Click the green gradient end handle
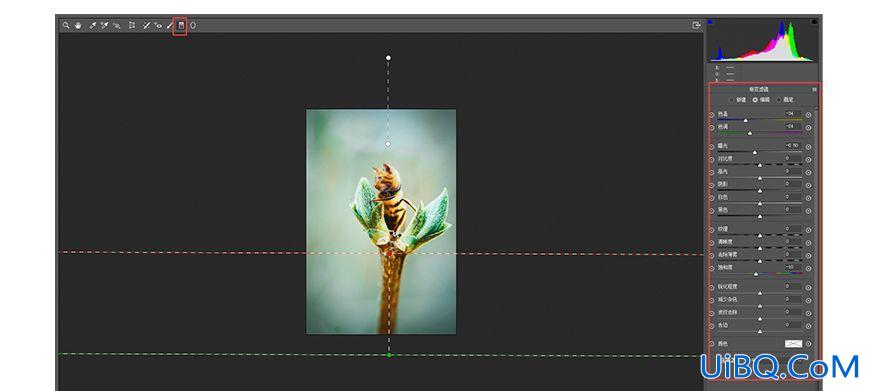Image resolution: width=870 pixels, height=391 pixels. point(389,355)
